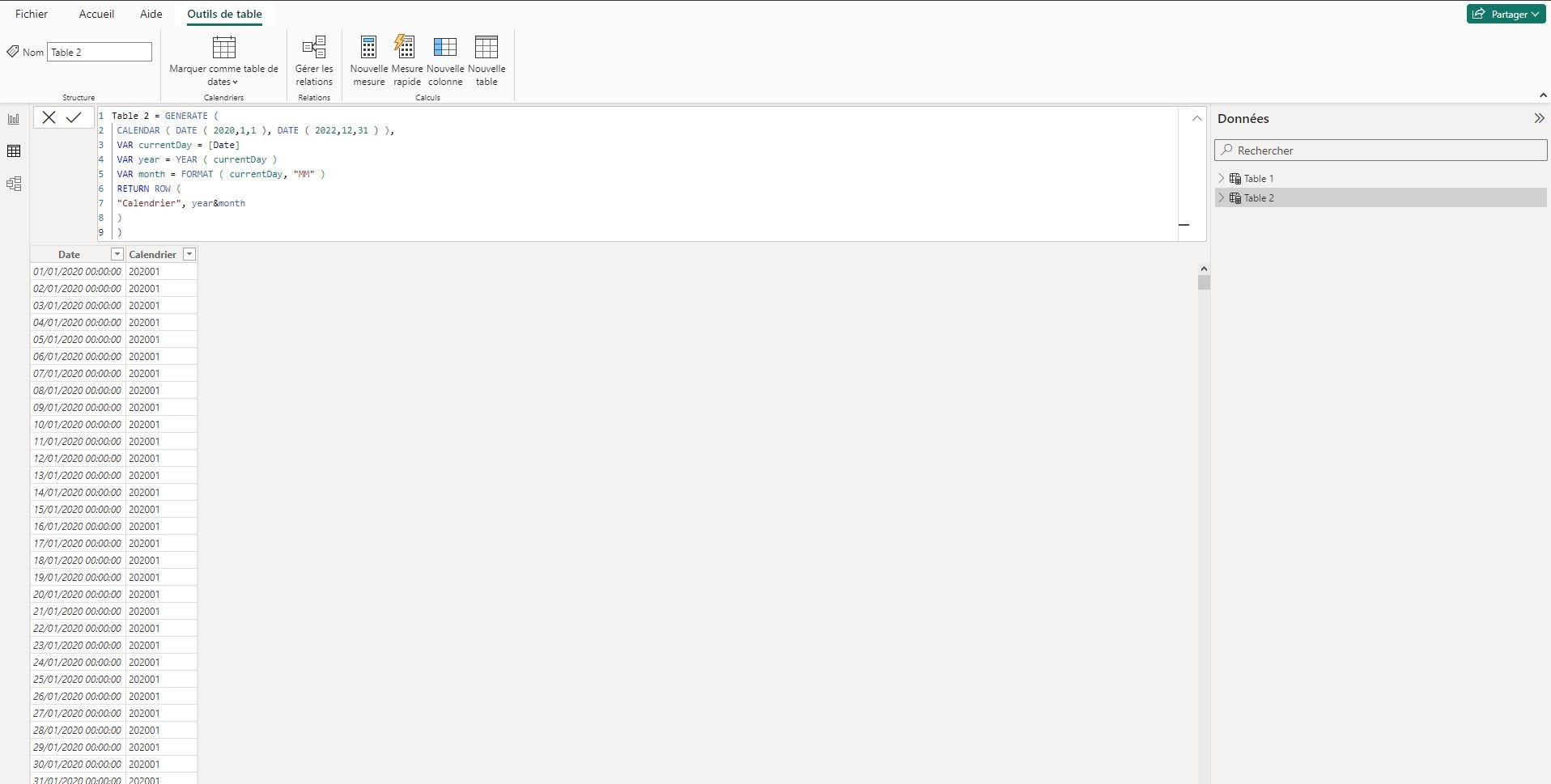The image size is (1551, 784).
Task: Collapse the formula bar with the up chevron
Action: point(1196,118)
